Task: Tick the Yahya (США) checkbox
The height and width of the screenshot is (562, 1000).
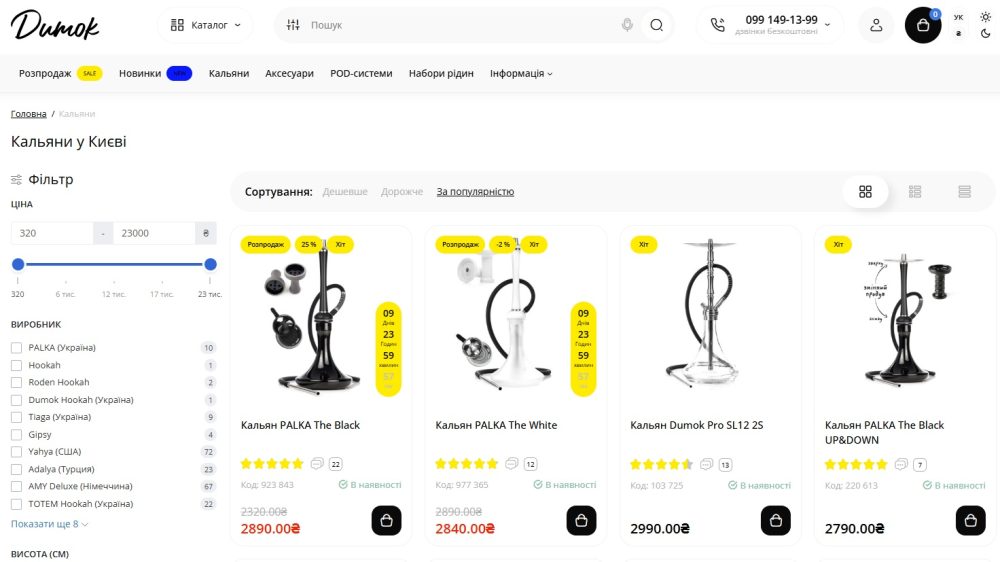Action: coord(17,452)
